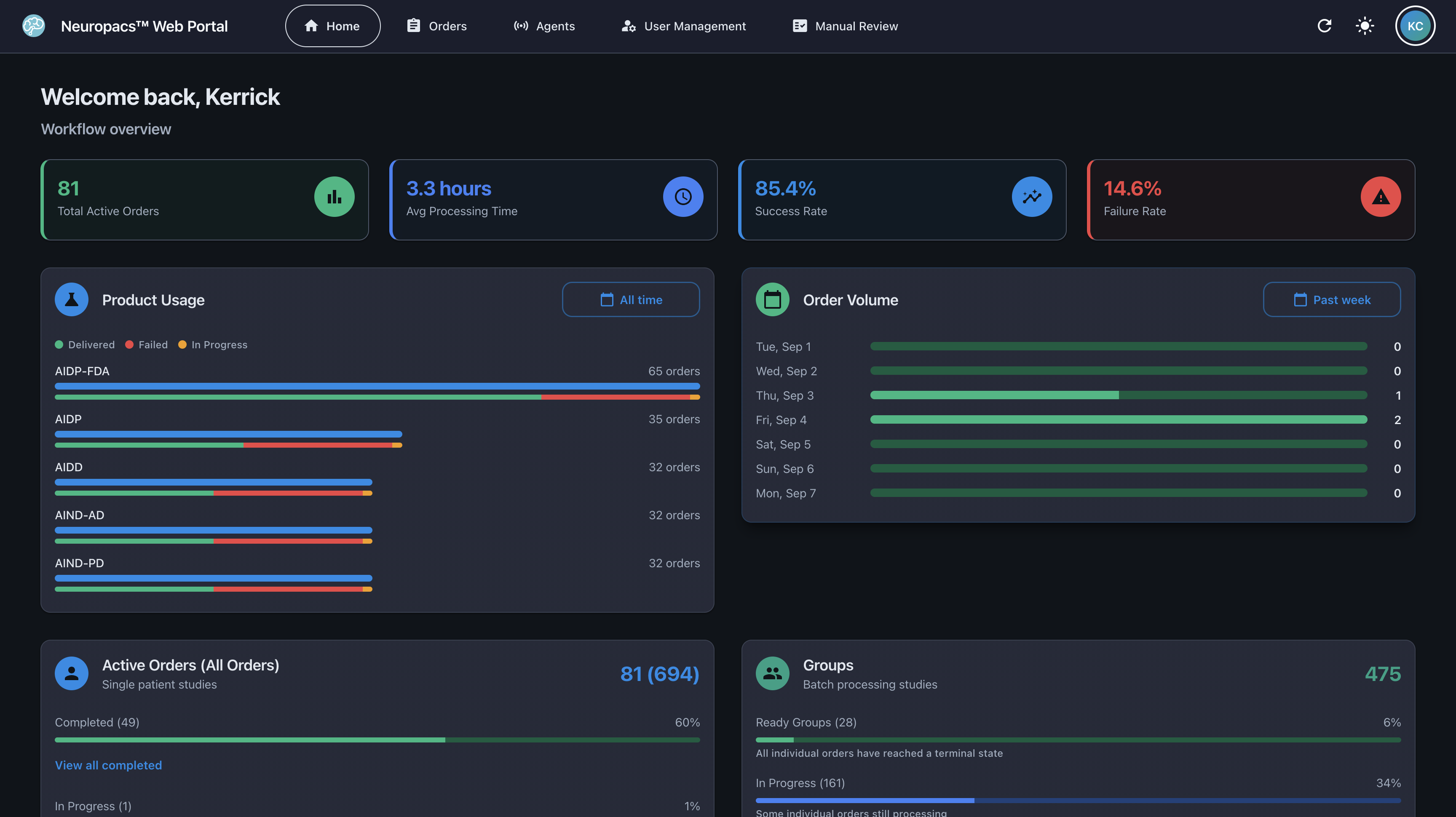1456x817 pixels.
Task: Click the Neuropacs brain logo icon
Action: coord(33,26)
